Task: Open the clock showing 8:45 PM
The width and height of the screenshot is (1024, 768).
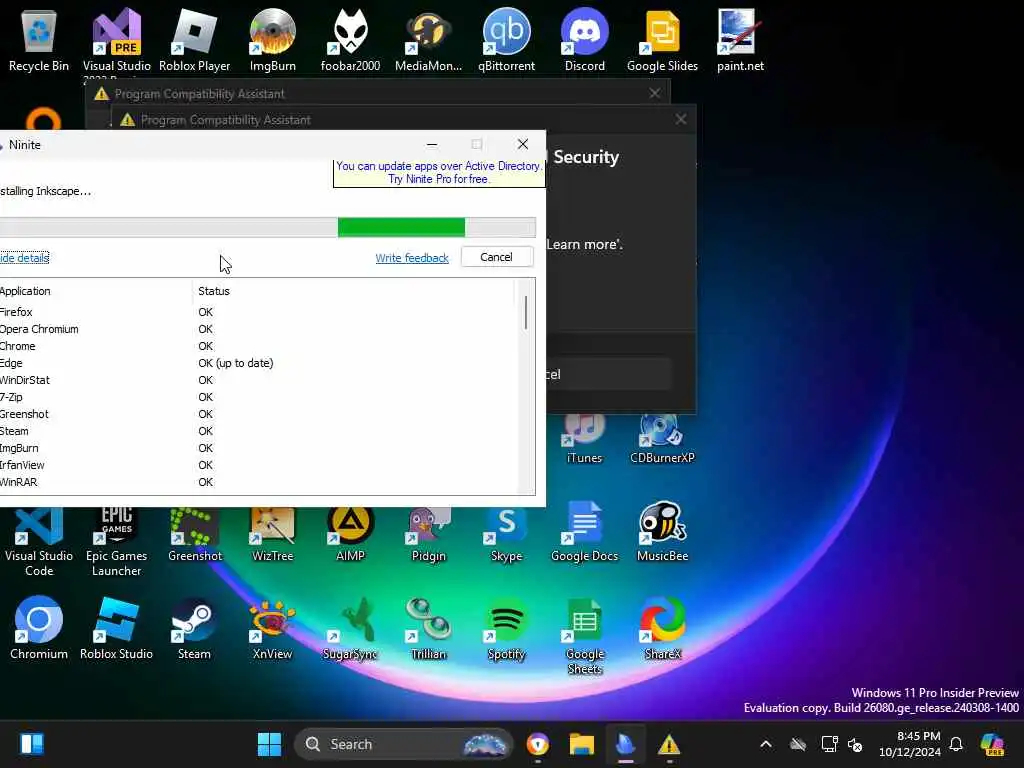Action: [x=910, y=744]
